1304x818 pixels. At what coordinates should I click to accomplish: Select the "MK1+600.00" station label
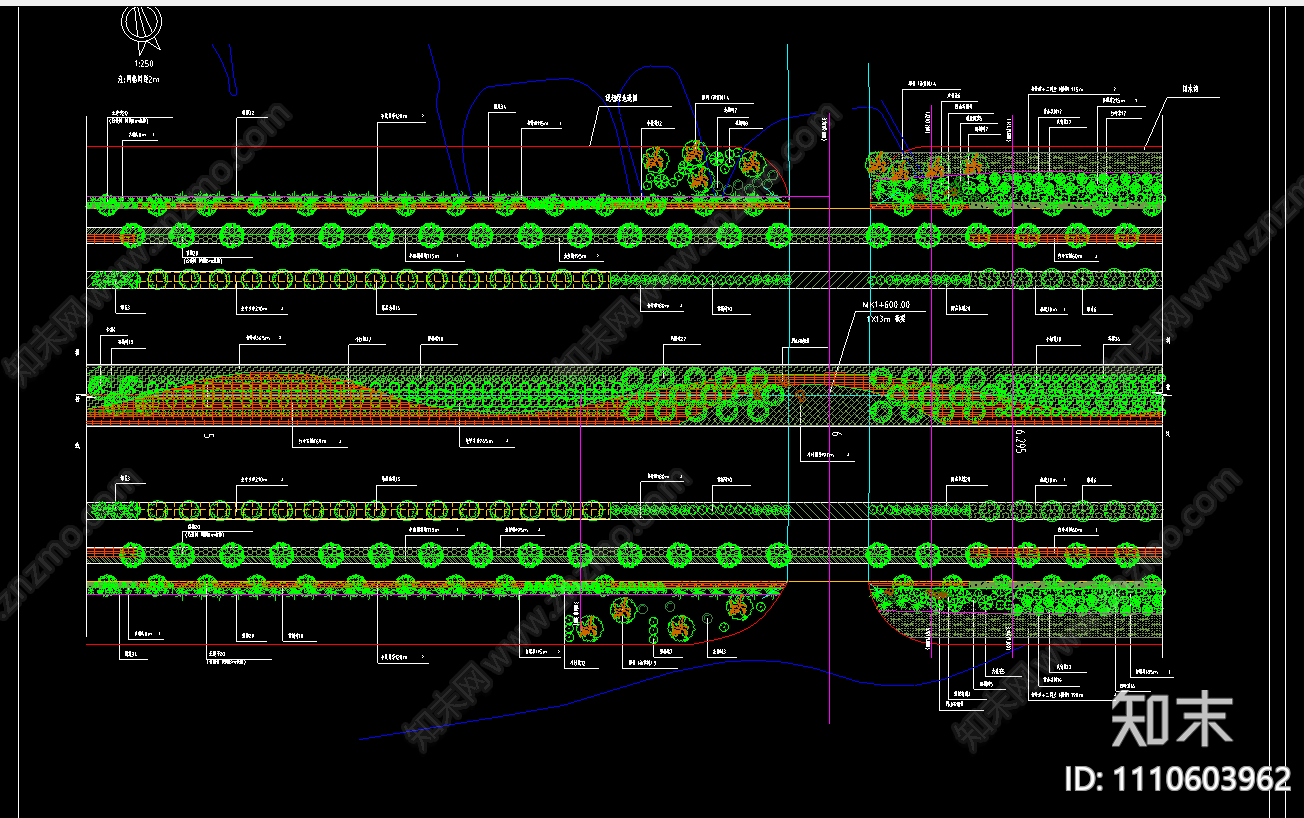(x=886, y=305)
